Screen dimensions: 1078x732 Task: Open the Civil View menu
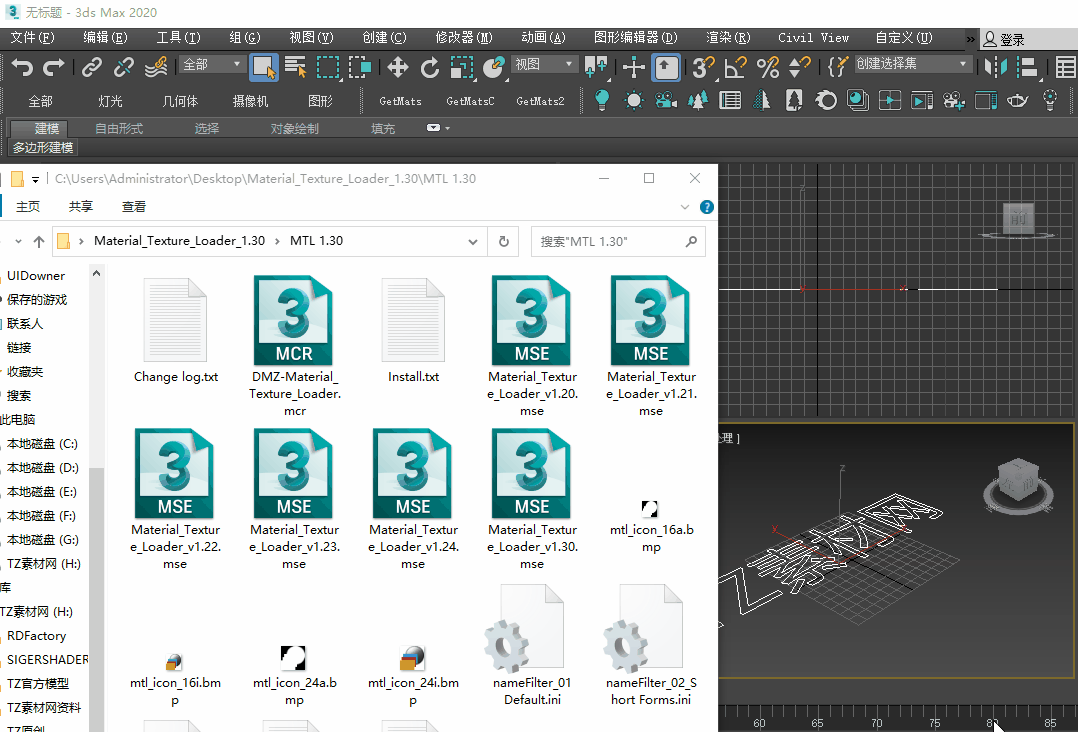(813, 38)
